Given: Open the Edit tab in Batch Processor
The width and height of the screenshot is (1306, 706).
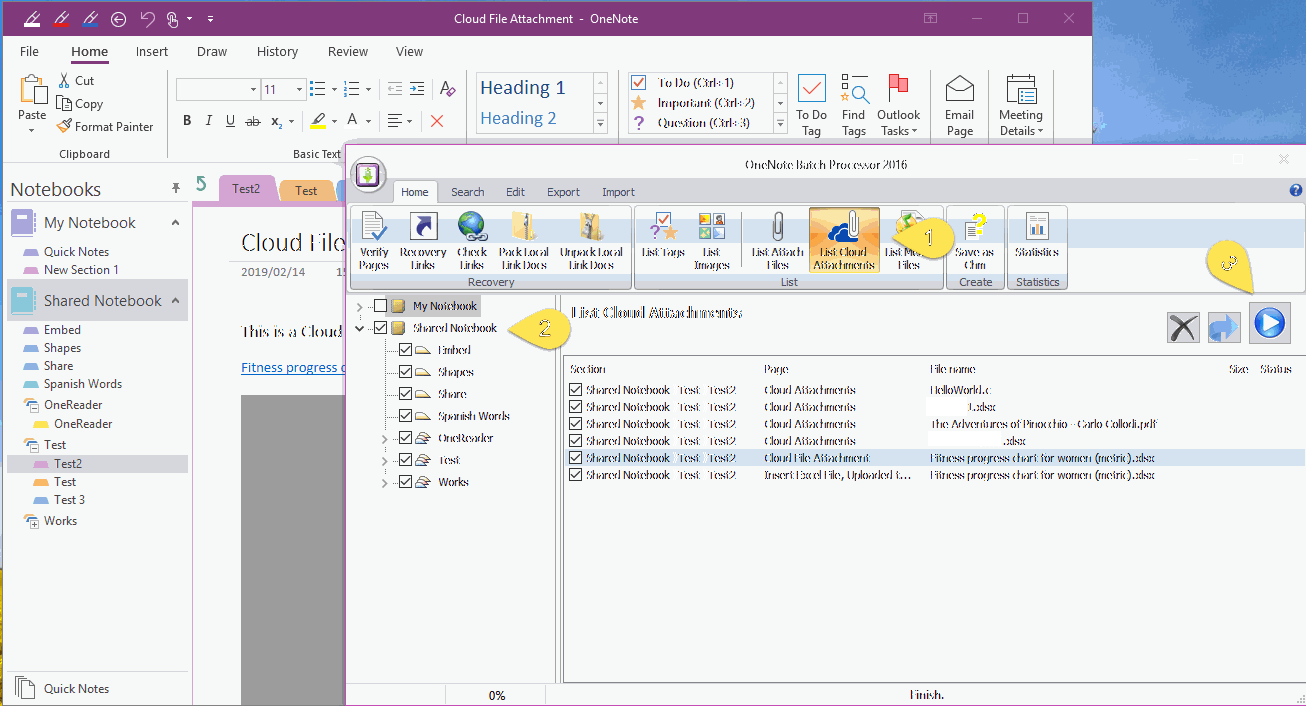Looking at the screenshot, I should tap(515, 192).
